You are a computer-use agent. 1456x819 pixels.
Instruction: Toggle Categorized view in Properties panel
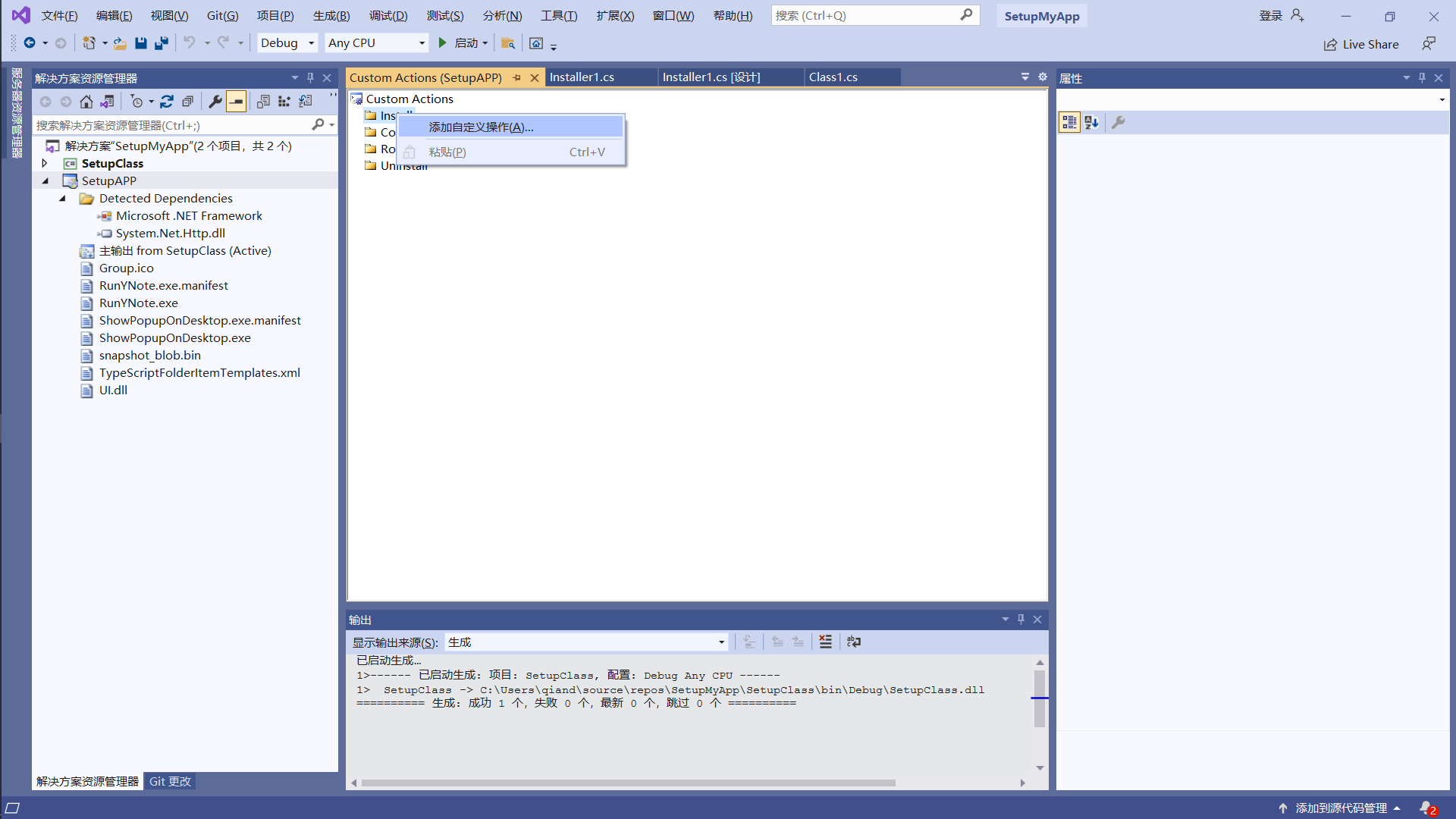point(1069,123)
